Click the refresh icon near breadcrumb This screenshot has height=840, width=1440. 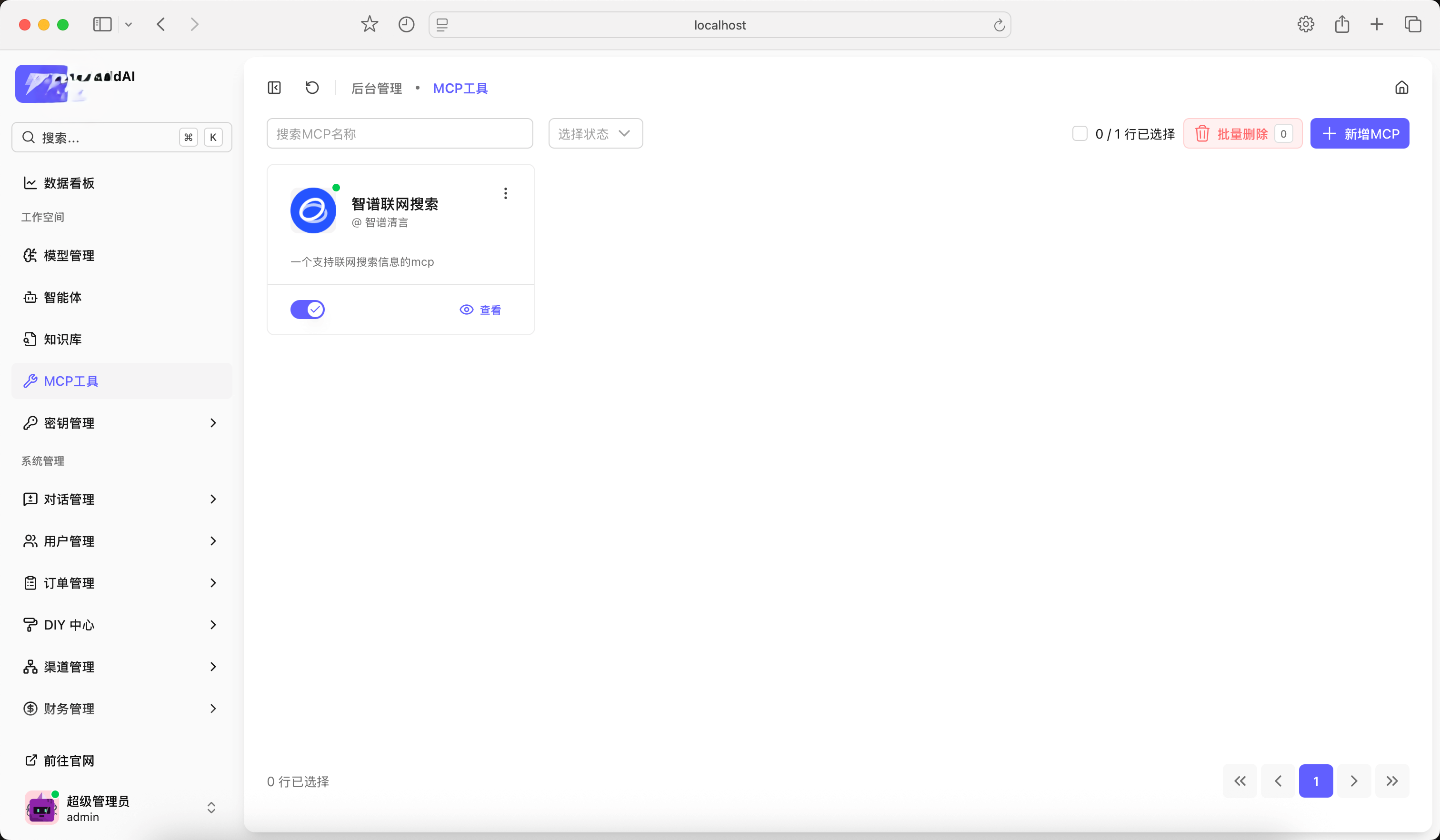point(311,88)
